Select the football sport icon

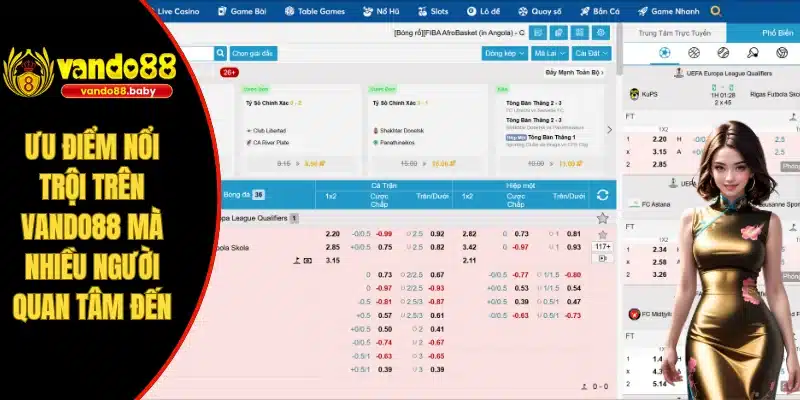(x=664, y=53)
